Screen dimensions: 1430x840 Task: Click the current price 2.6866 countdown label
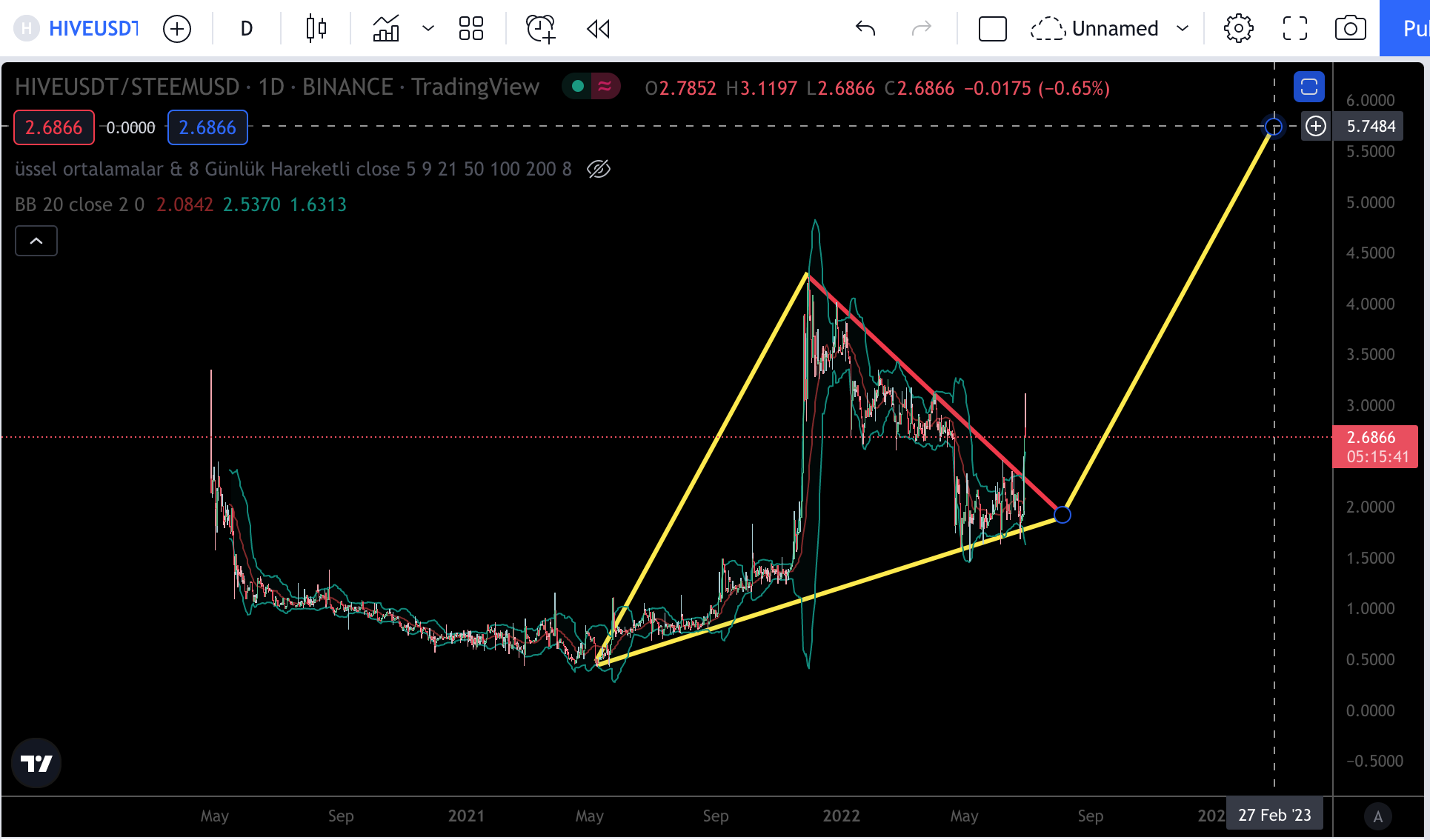(1375, 447)
